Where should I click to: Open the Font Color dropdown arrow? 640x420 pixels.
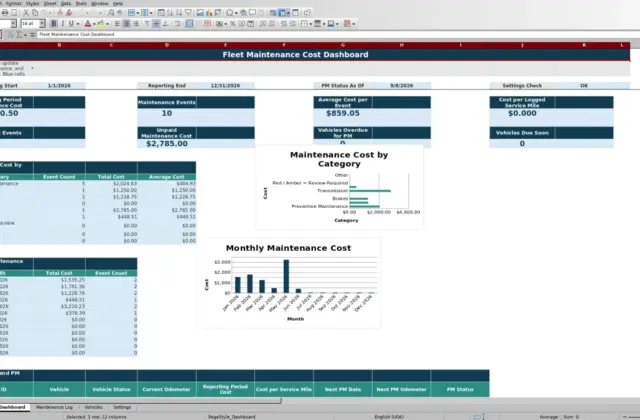[94, 24]
